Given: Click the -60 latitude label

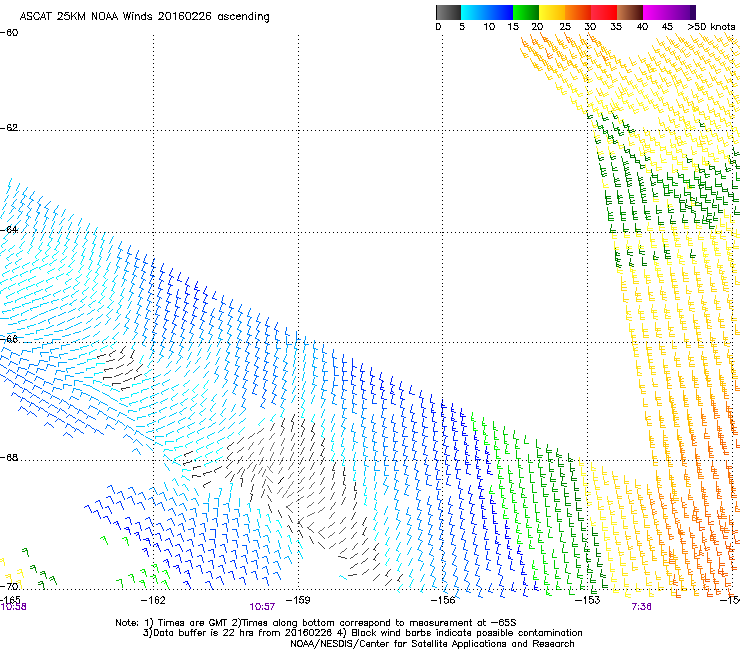Looking at the screenshot, I should pyautogui.click(x=9, y=33).
